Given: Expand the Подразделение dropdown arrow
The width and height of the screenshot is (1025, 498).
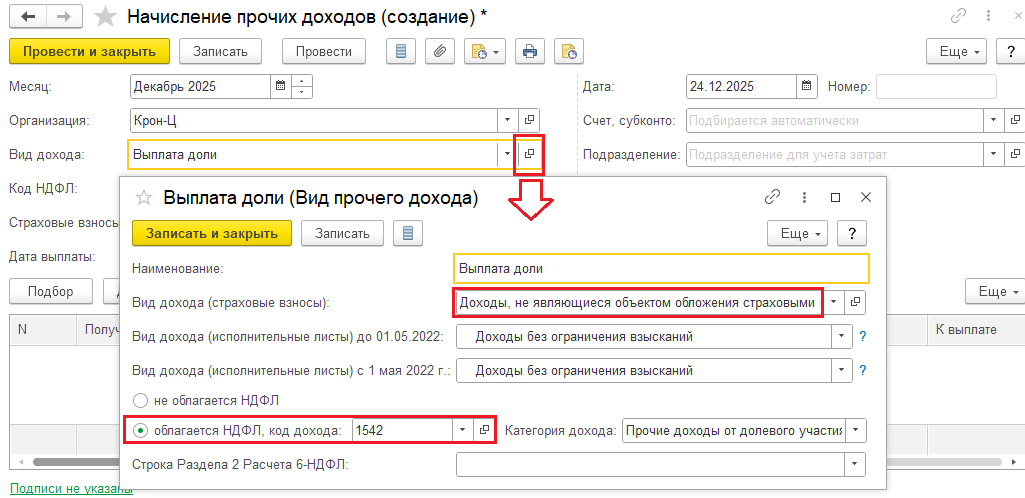Looking at the screenshot, I should point(994,154).
